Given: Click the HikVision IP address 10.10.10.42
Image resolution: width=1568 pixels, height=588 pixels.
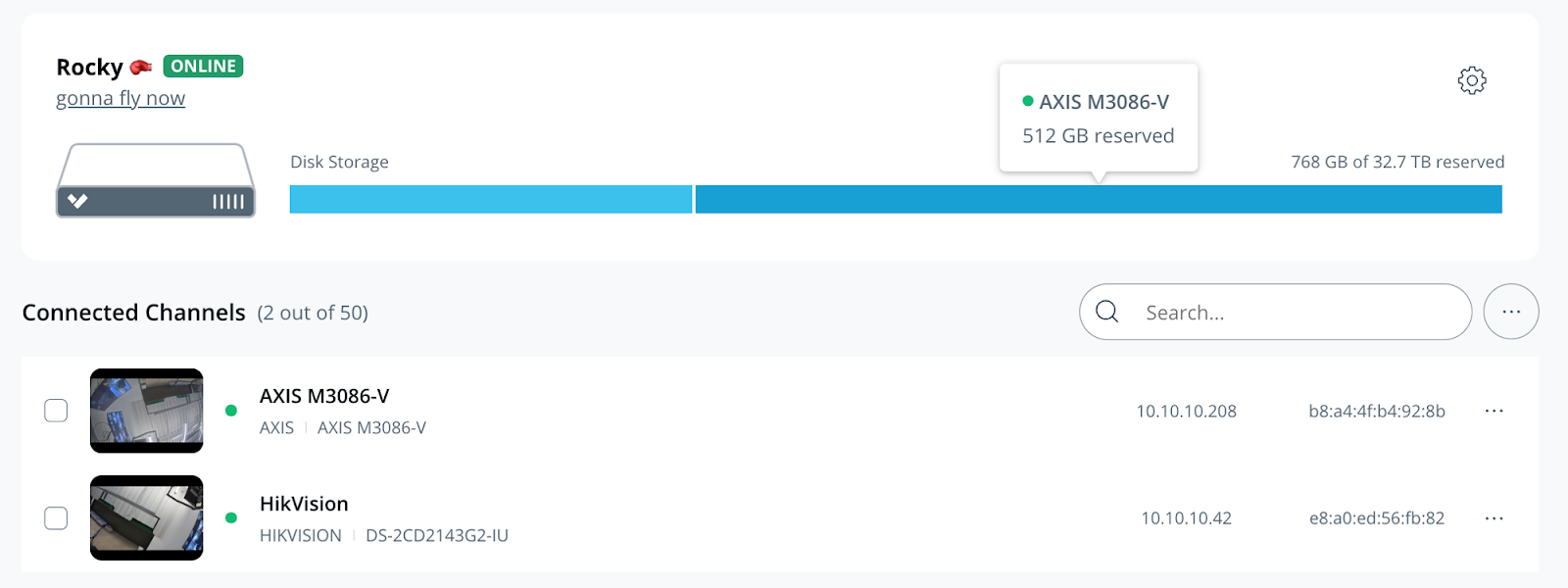Looking at the screenshot, I should point(1186,518).
